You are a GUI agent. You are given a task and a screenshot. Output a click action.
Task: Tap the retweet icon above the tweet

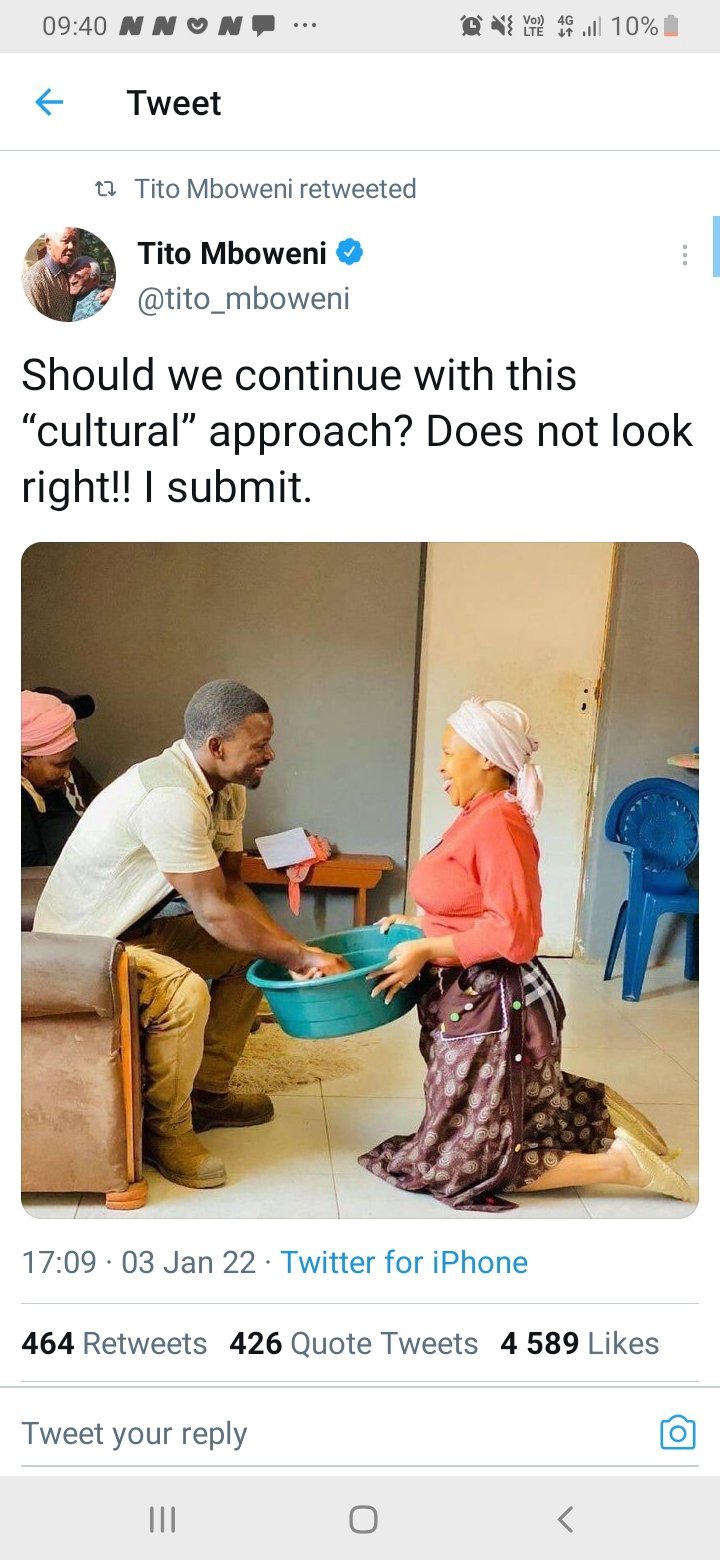click(x=105, y=189)
